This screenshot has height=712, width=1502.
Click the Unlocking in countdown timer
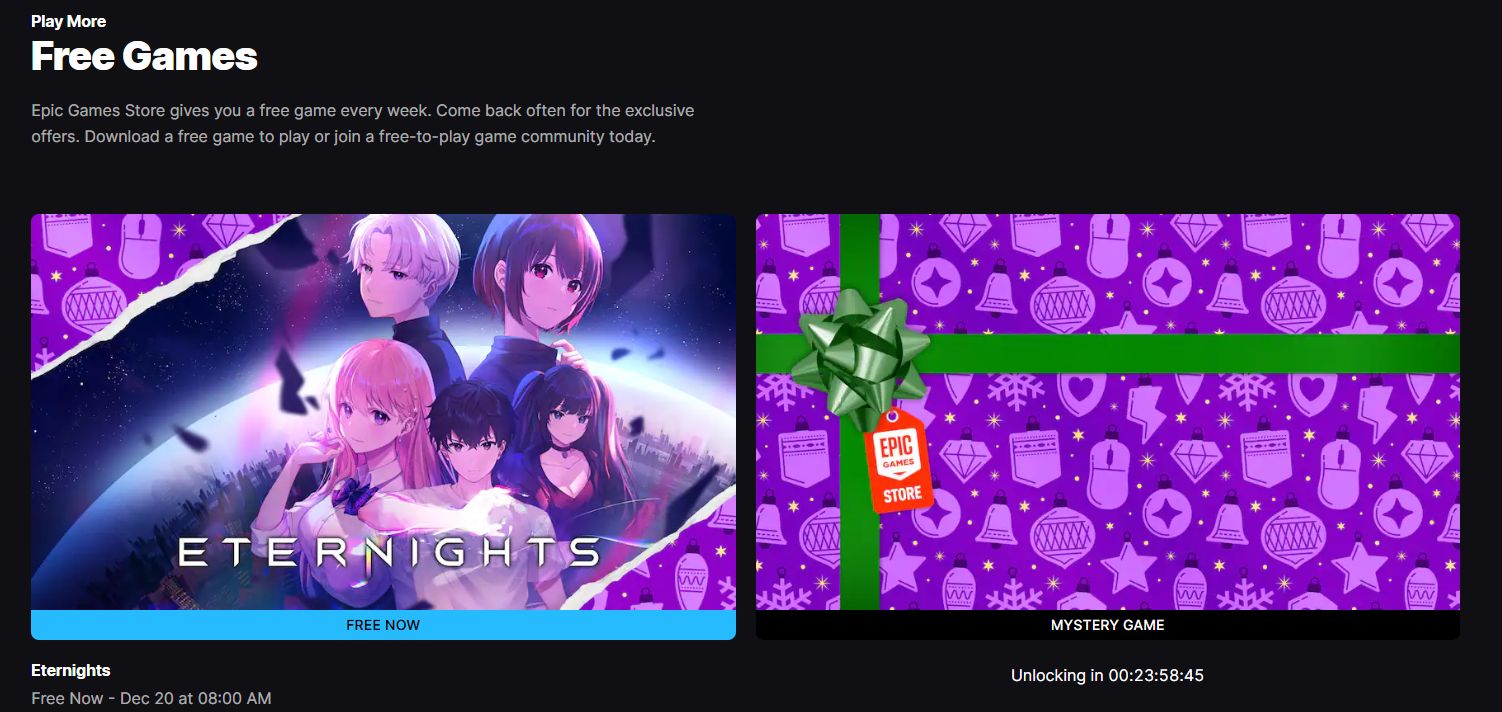1107,676
